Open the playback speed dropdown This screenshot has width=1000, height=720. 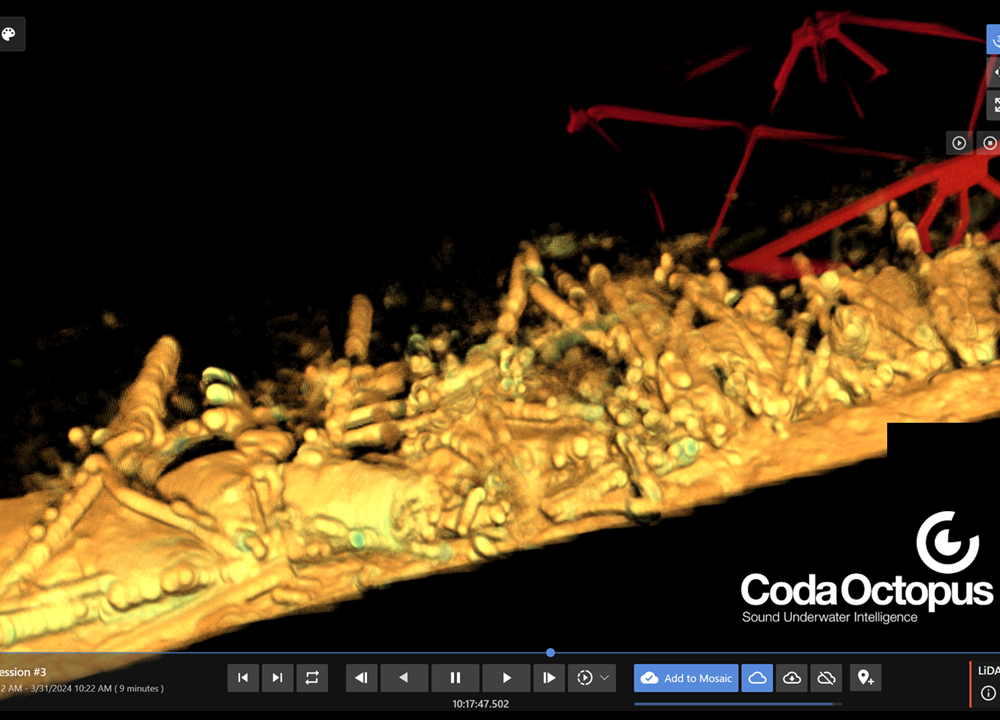592,678
